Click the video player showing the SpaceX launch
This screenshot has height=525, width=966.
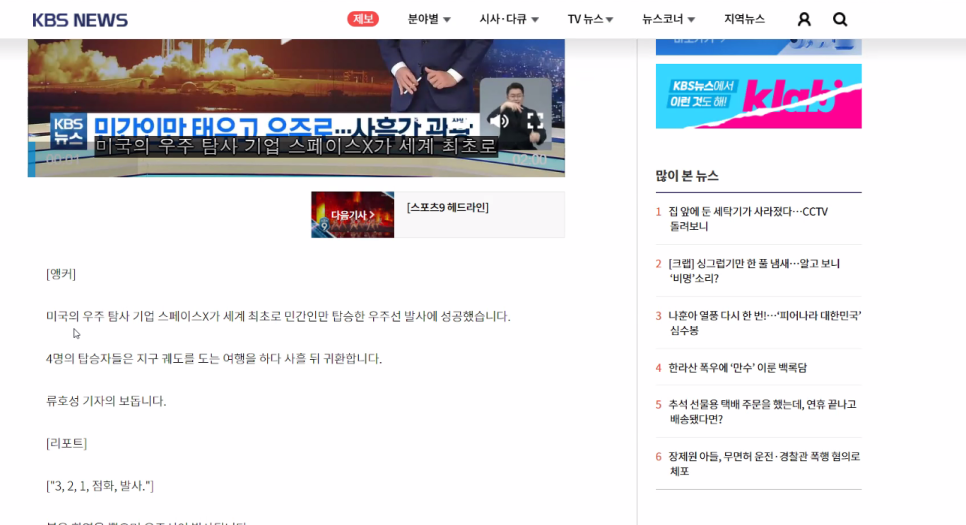point(296,108)
